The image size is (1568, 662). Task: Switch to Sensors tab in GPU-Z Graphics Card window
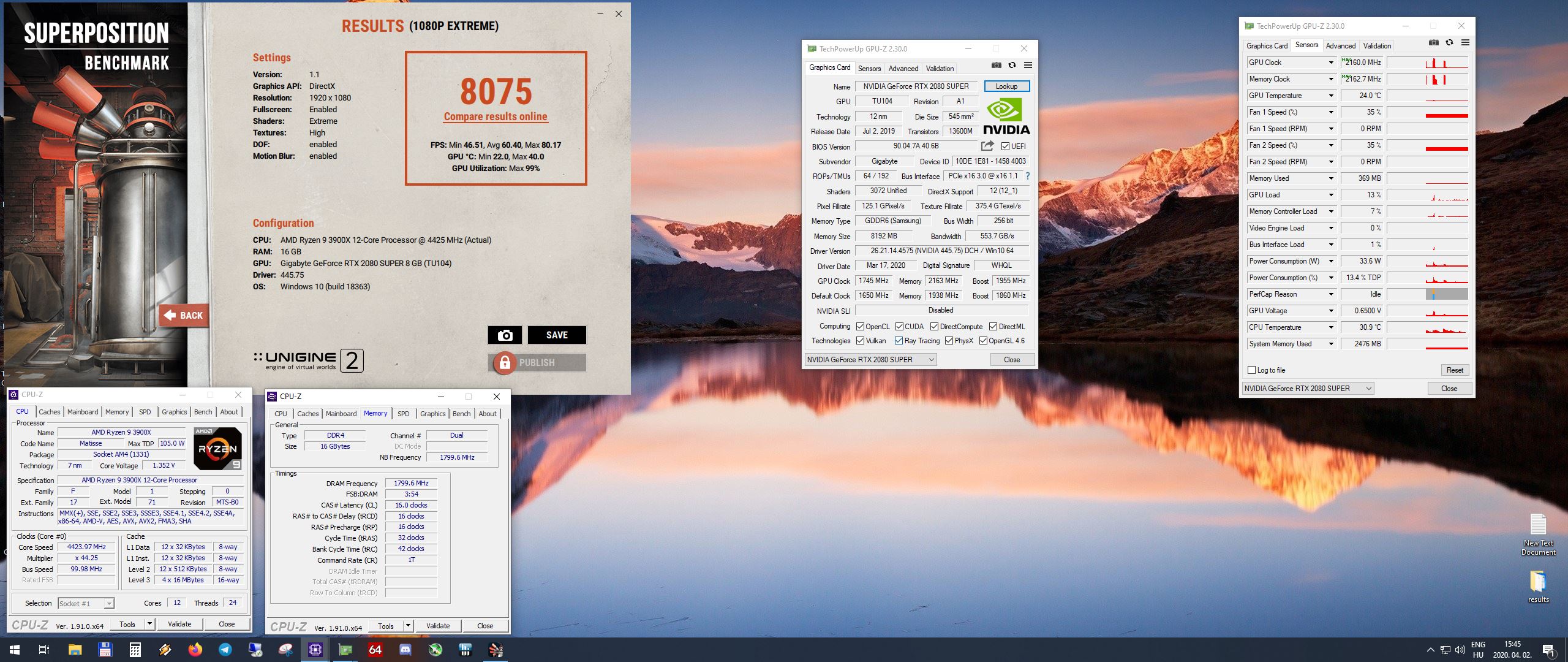[869, 69]
